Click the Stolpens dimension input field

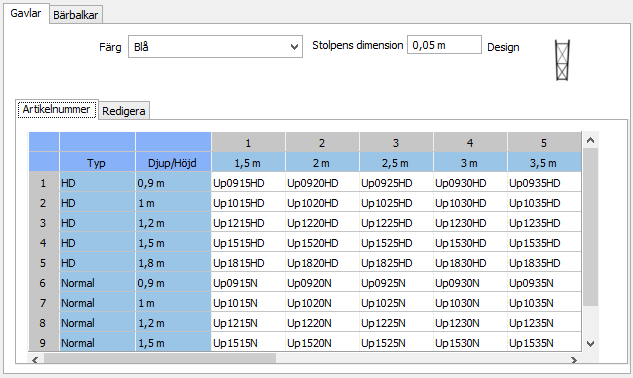point(444,45)
